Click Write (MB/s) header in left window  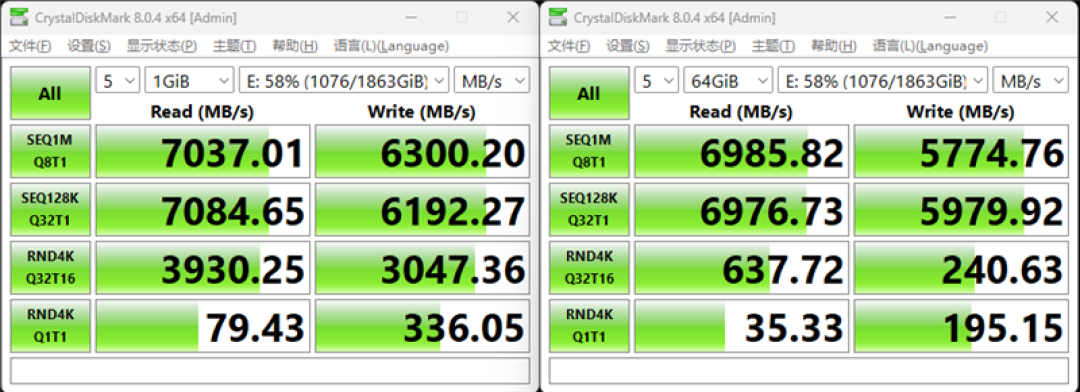click(x=422, y=111)
